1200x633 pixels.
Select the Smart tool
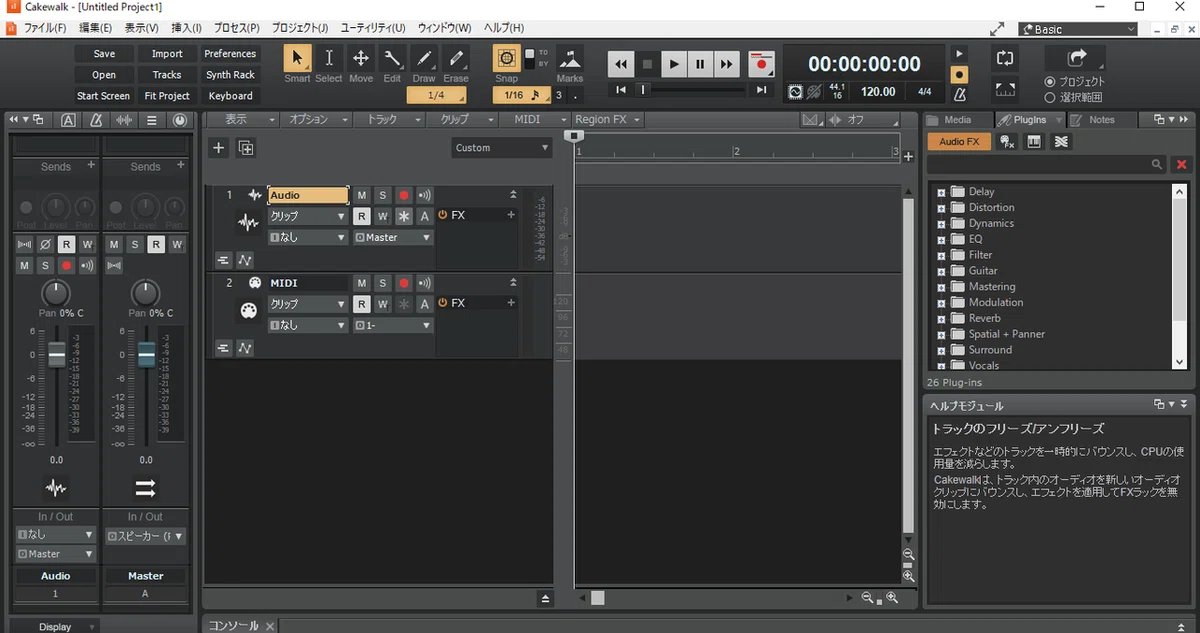click(x=297, y=58)
